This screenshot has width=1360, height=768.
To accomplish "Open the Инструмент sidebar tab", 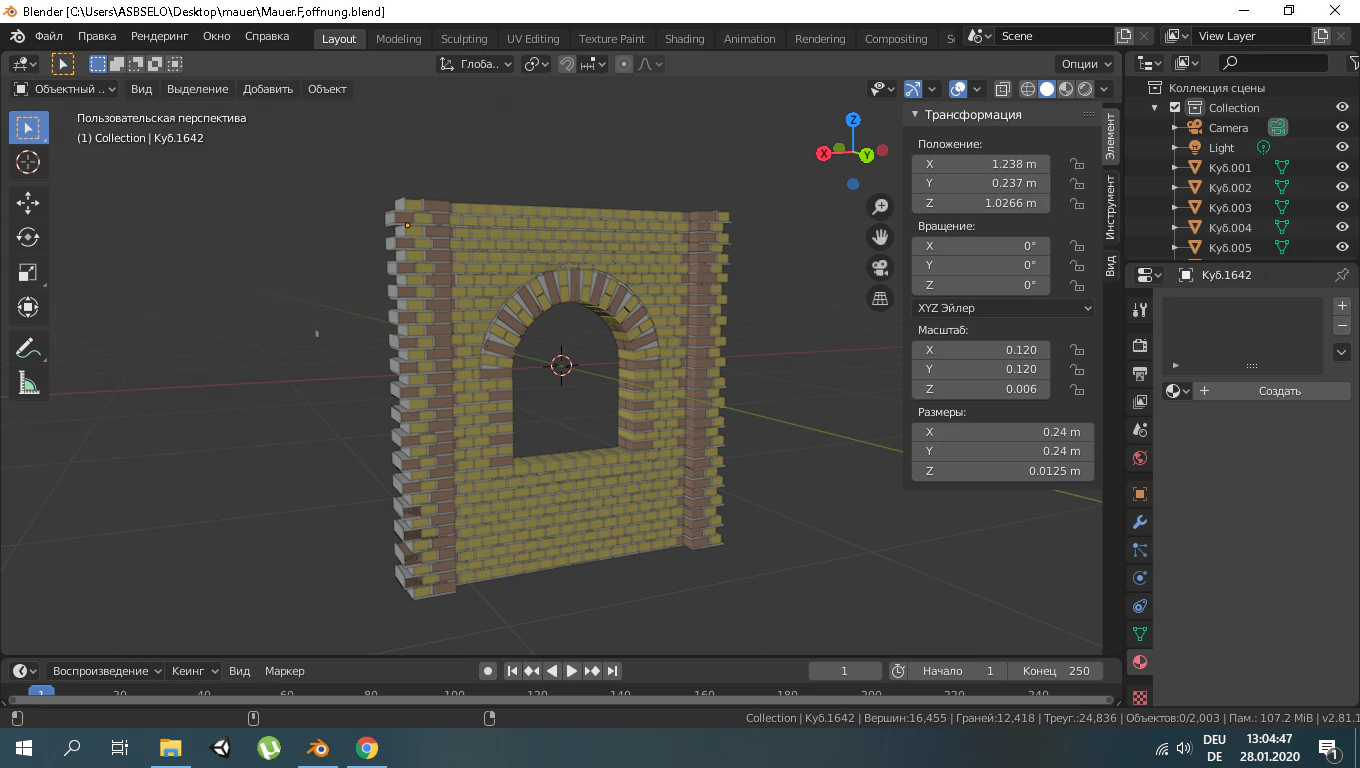I will 1110,207.
